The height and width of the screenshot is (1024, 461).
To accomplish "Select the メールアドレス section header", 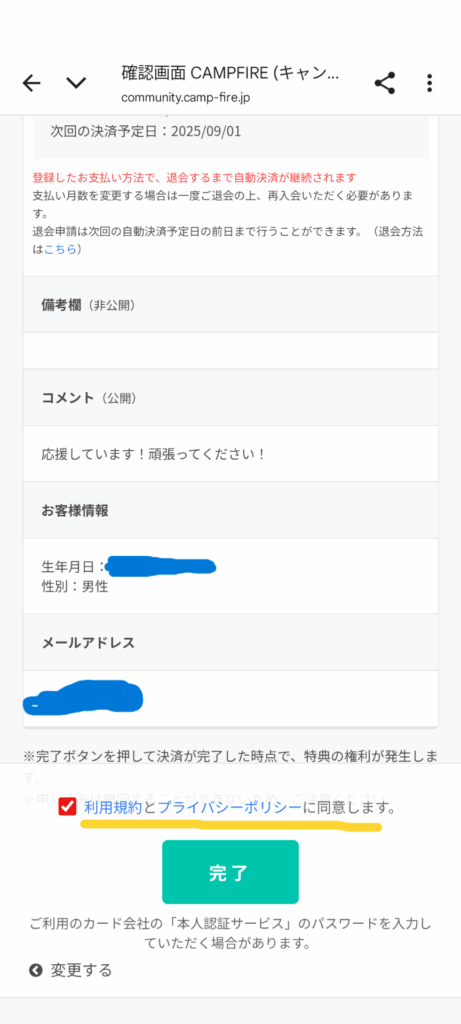I will pos(230,642).
